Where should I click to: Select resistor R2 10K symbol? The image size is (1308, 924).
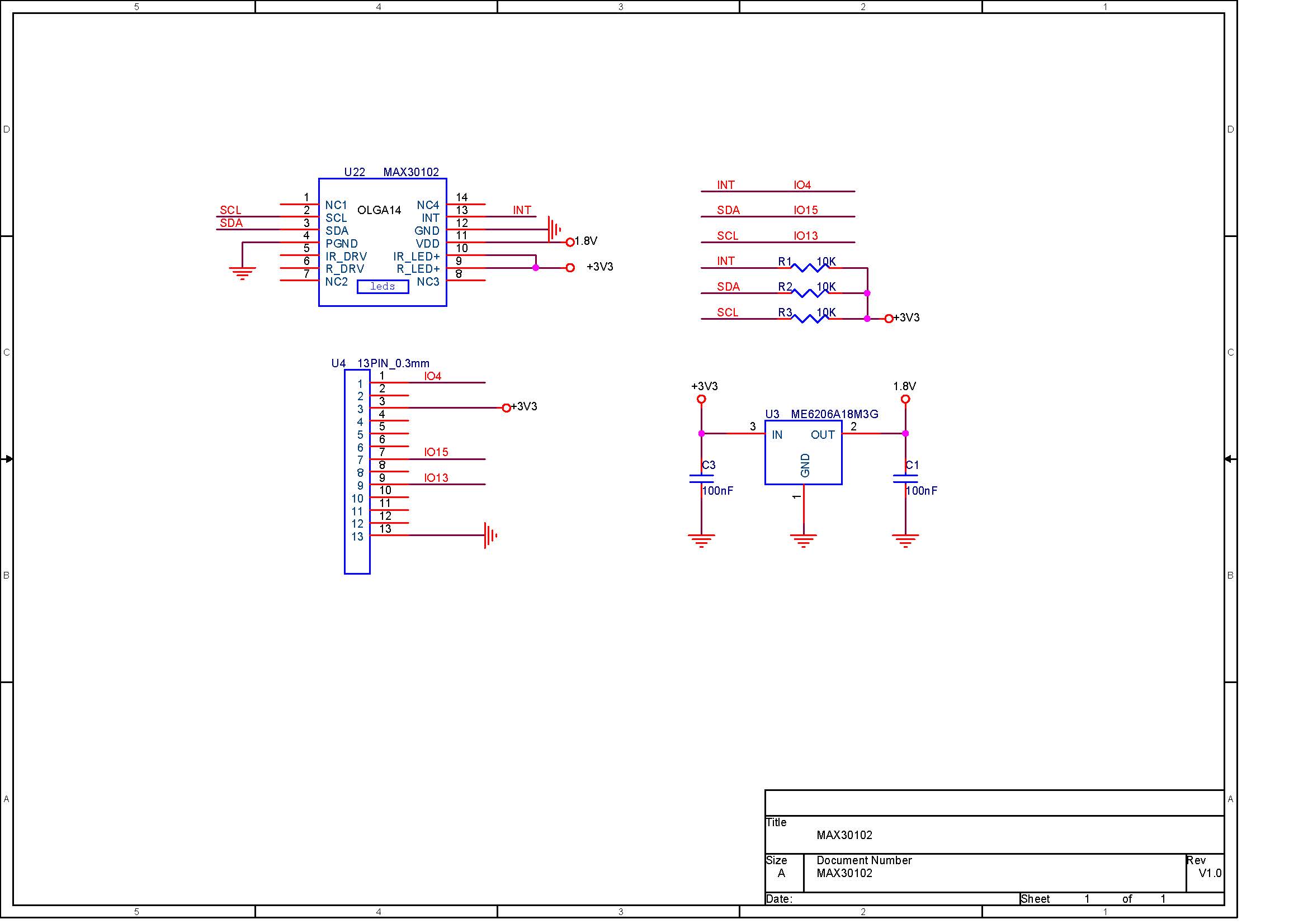point(810,292)
